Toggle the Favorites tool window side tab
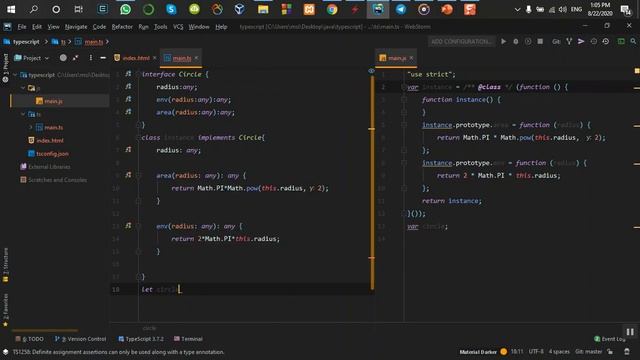The width and height of the screenshot is (640, 360). click(5, 310)
